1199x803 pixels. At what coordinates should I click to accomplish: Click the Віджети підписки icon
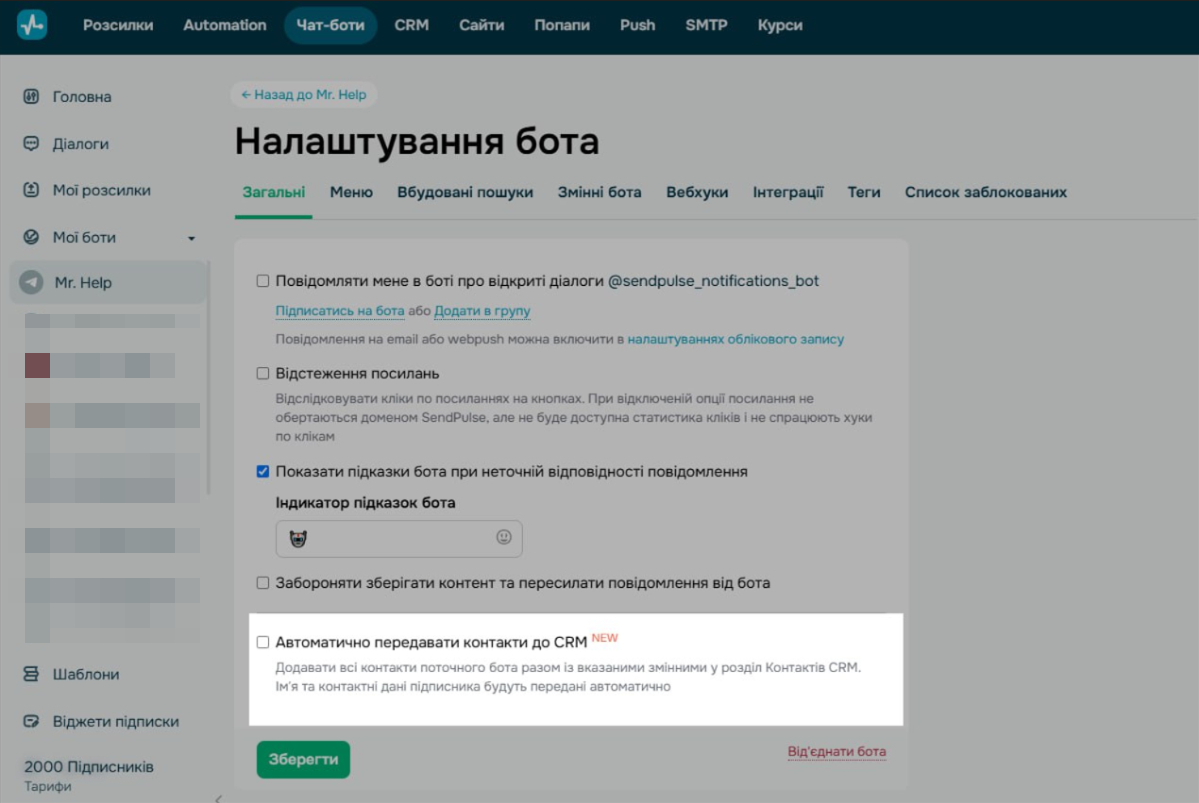tap(31, 721)
